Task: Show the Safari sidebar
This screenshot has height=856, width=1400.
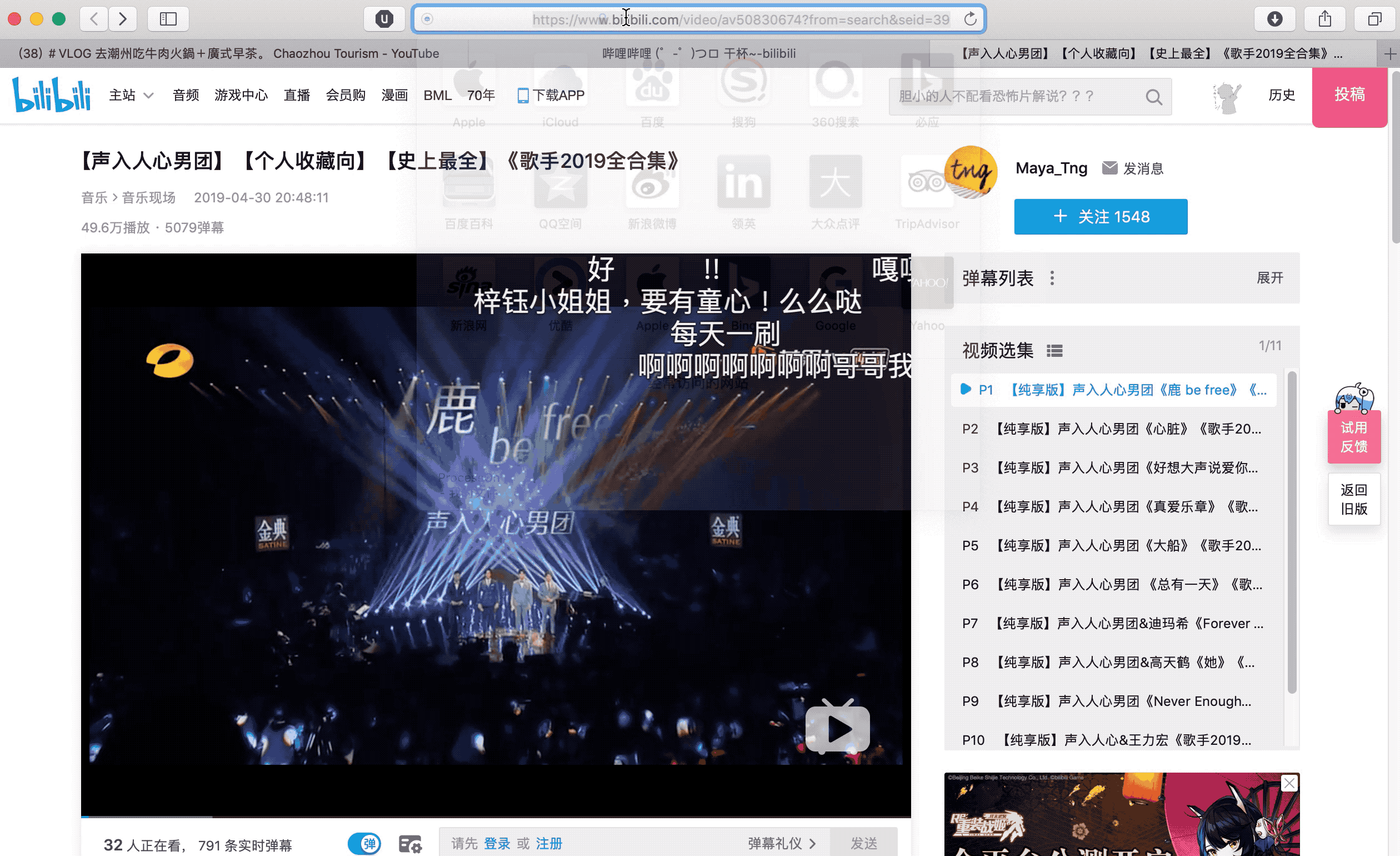Action: 168,19
